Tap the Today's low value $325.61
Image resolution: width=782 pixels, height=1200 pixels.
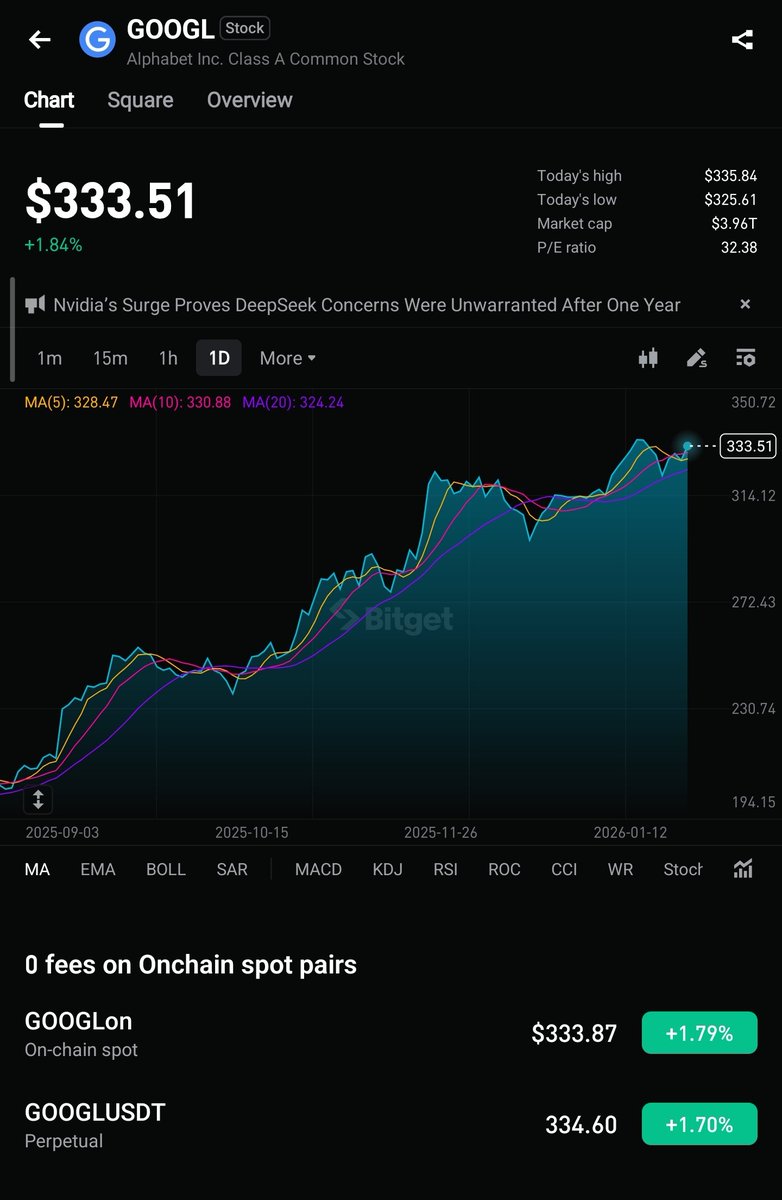coord(730,200)
